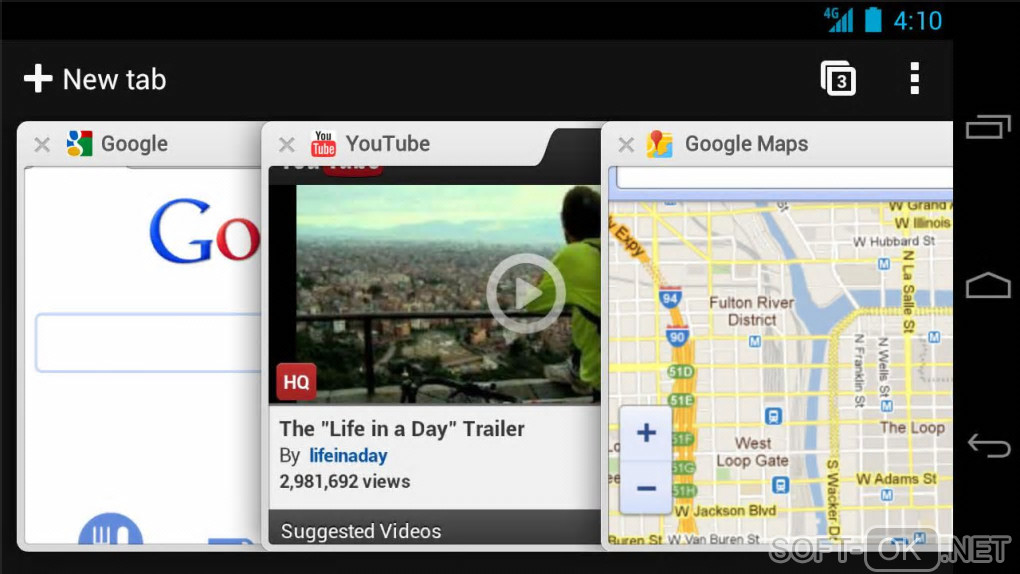
Task: Tap the Android back button
Action: tap(989, 445)
